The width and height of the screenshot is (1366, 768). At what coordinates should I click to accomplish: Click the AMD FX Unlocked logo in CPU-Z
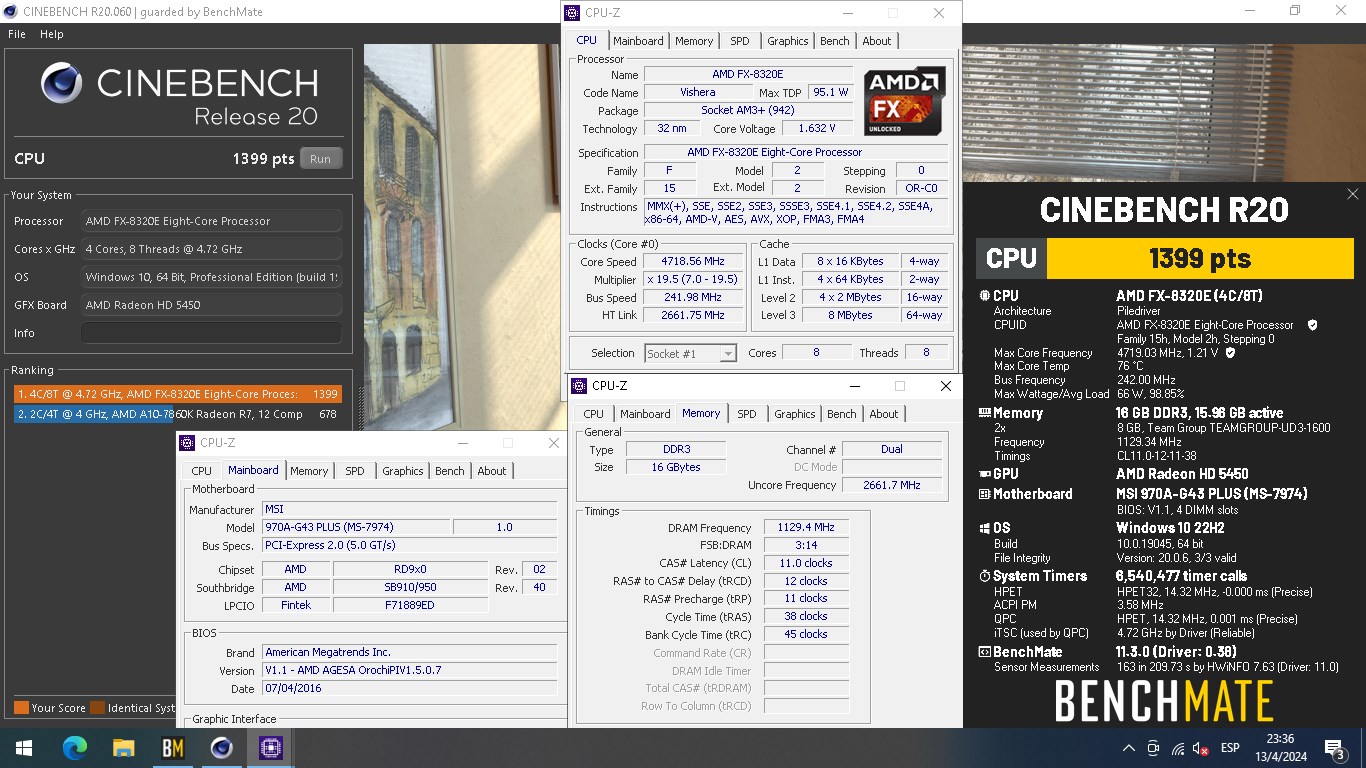(x=905, y=101)
